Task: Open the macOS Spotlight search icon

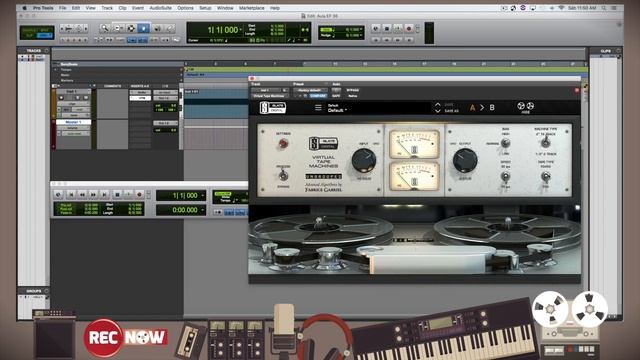Action: tap(603, 8)
